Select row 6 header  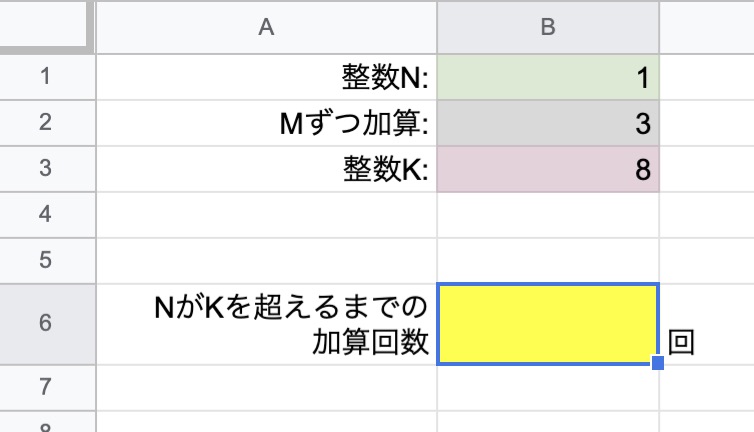[47, 324]
